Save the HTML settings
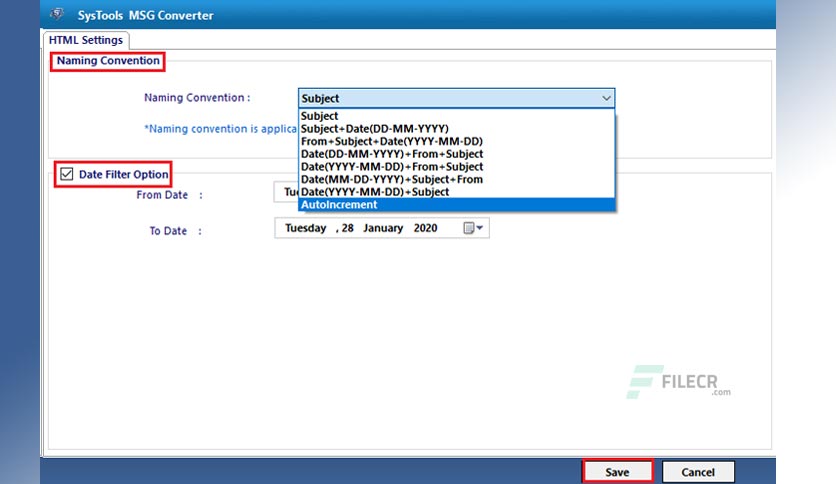836x484 pixels. (x=617, y=472)
